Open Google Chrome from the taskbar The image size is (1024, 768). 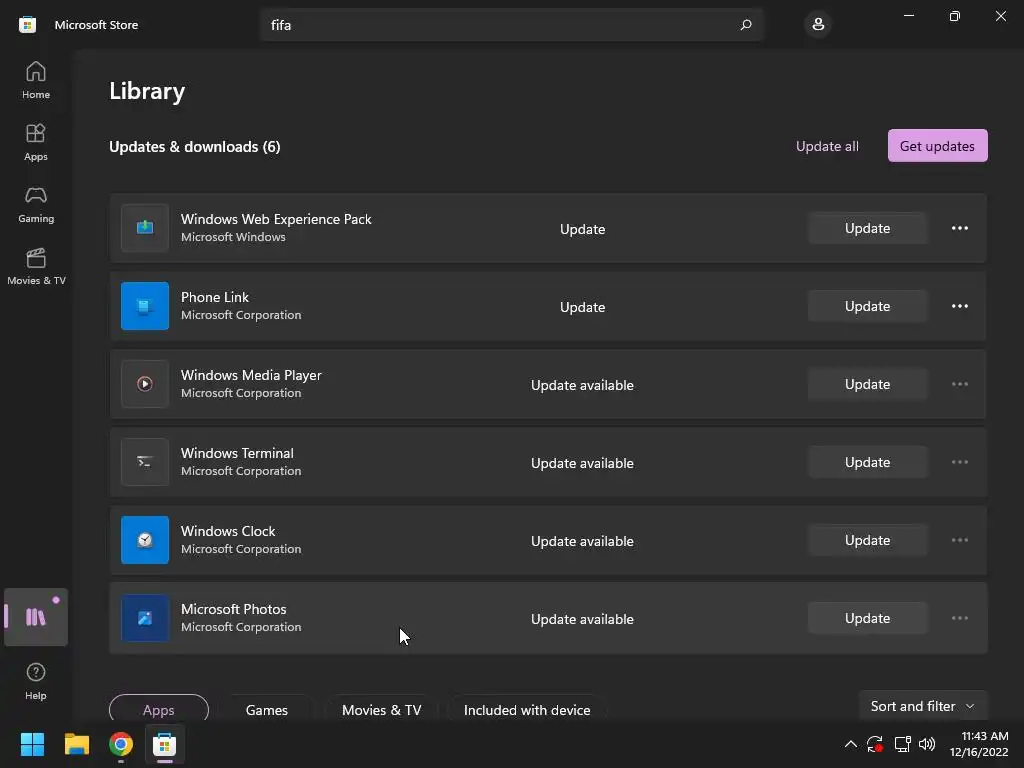(x=121, y=744)
